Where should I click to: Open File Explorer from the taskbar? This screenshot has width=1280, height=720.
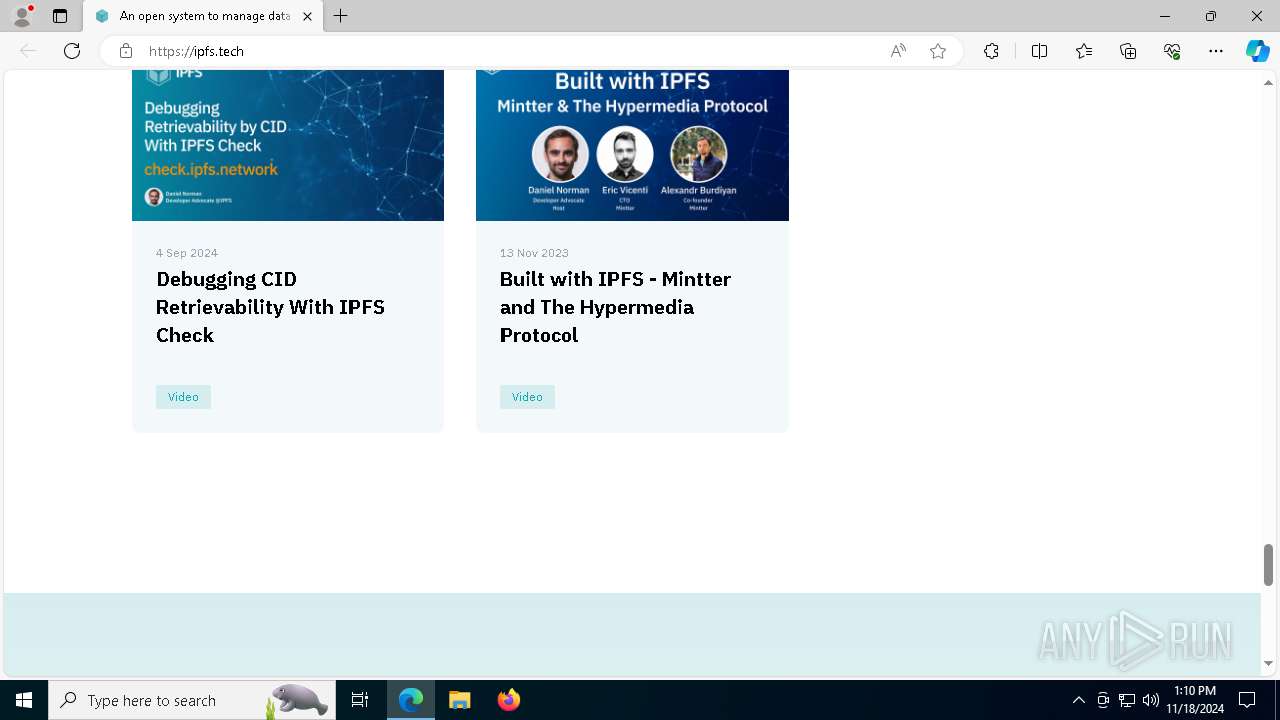click(x=460, y=700)
